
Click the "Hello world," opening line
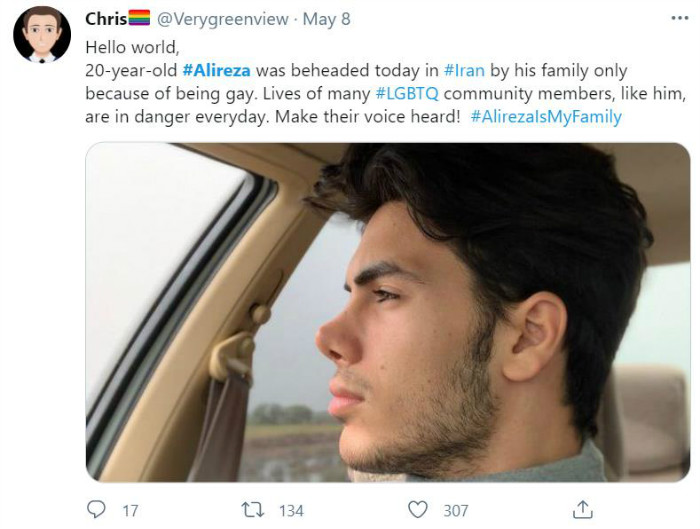(131, 47)
